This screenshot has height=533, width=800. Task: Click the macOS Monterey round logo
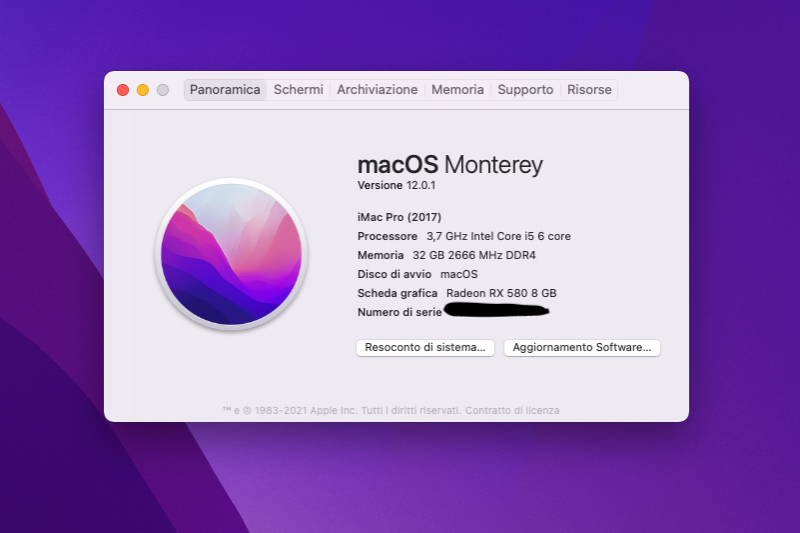click(231, 254)
